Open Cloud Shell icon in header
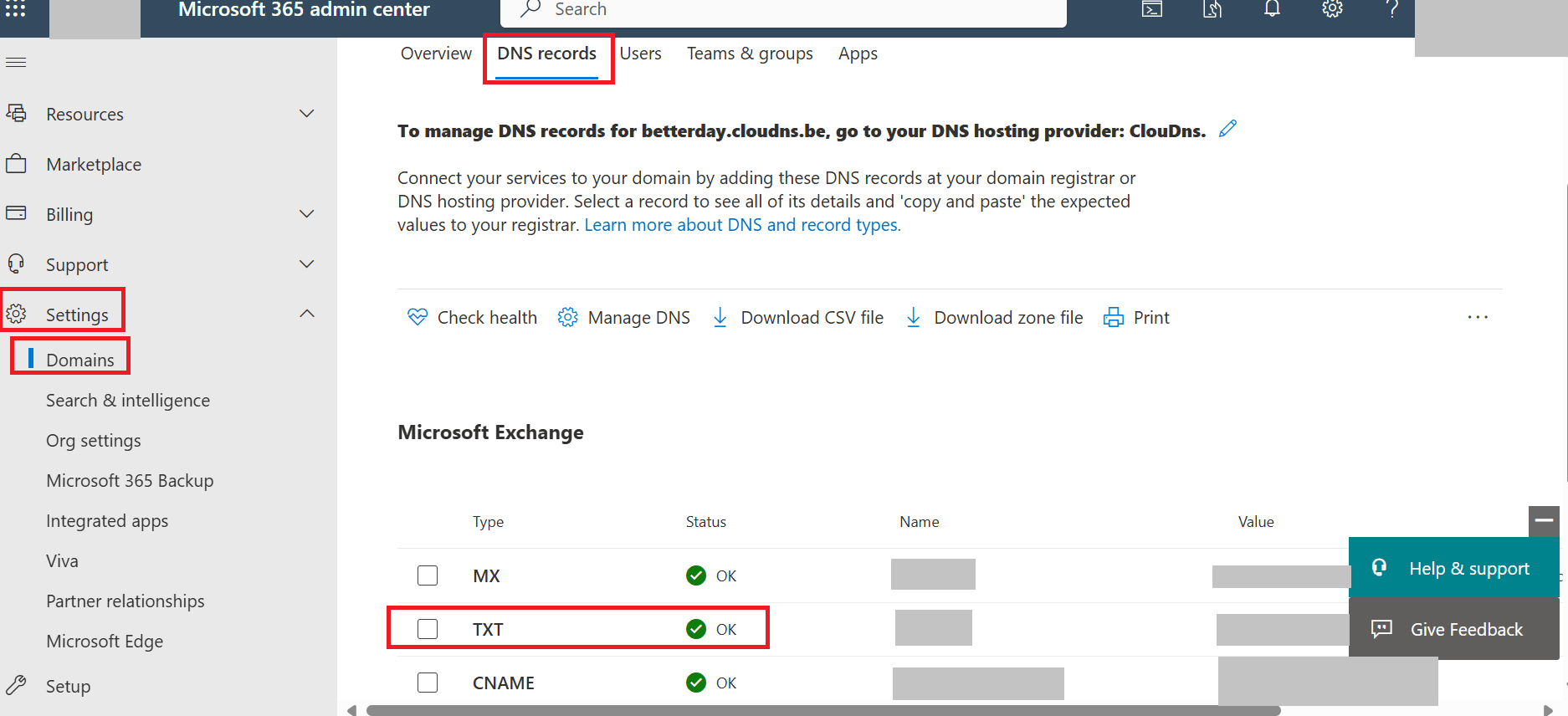This screenshot has width=1568, height=716. click(x=1152, y=9)
